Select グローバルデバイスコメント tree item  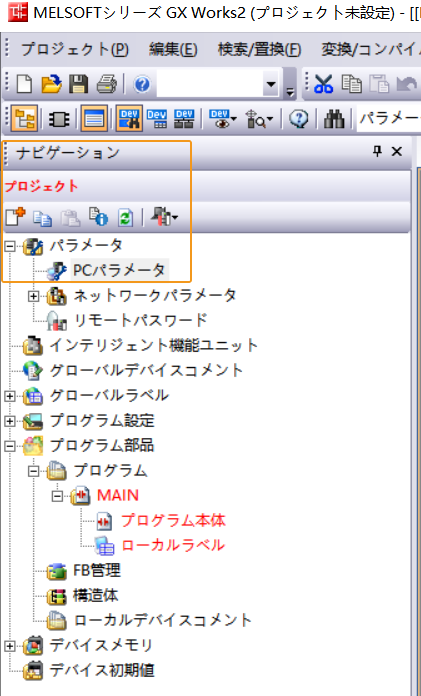coord(147,370)
